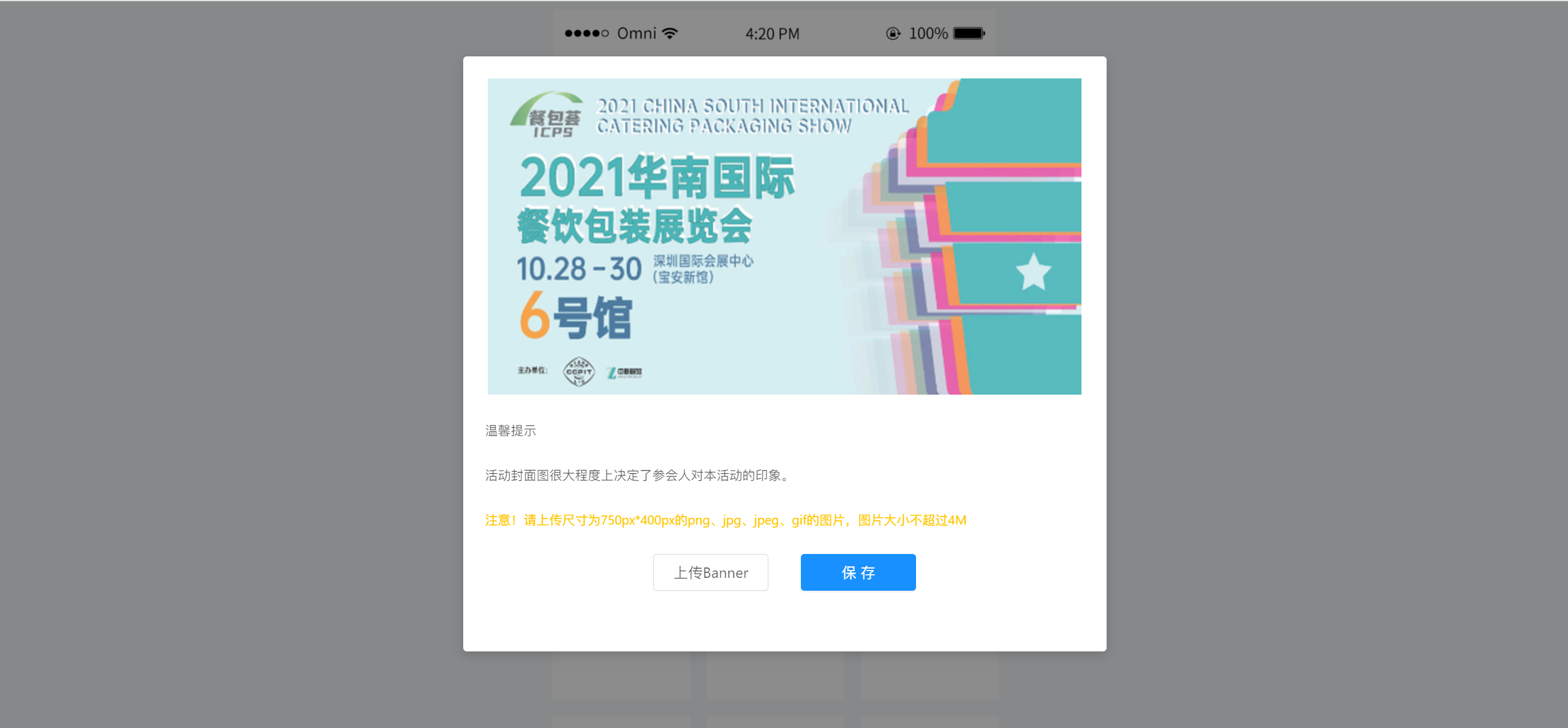Click the CCPIT round logo on banner
This screenshot has width=1568, height=728.
[x=578, y=371]
